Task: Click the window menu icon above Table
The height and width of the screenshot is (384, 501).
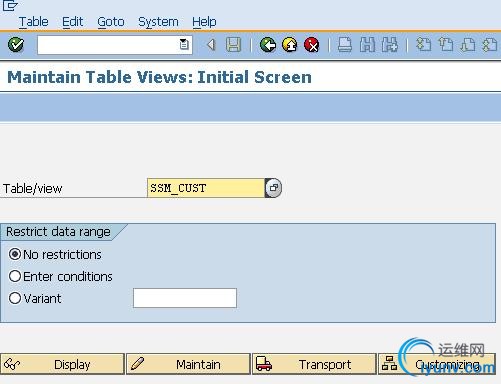Action: (10, 6)
